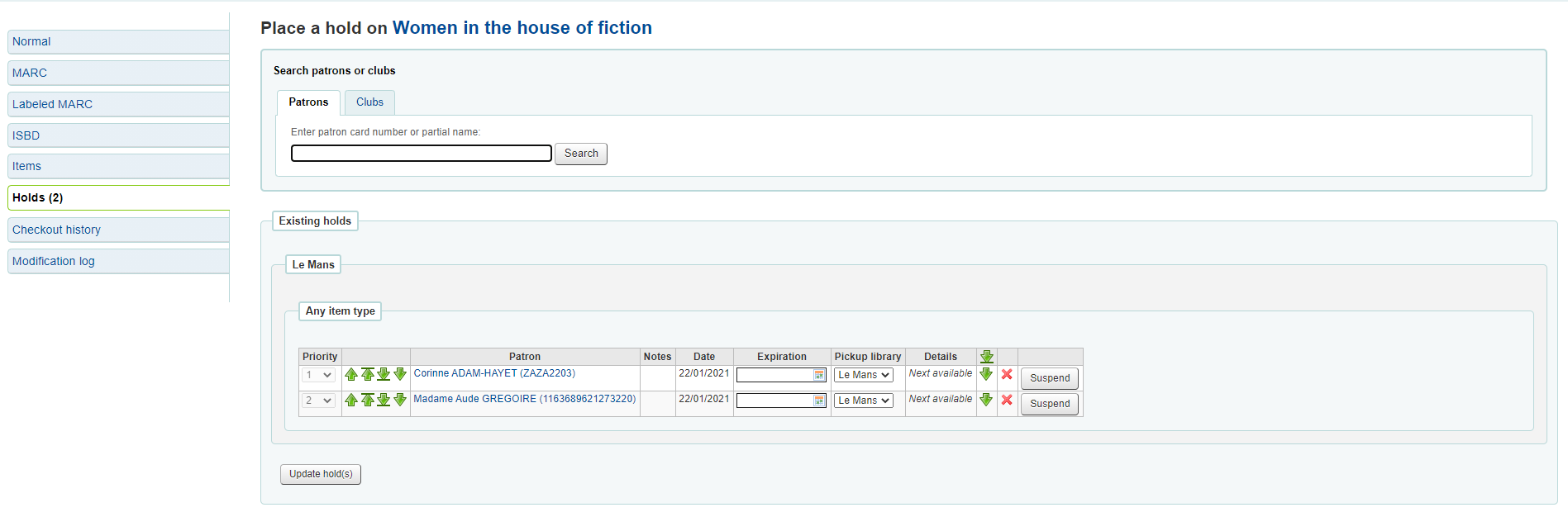1568x531 pixels.
Task: Focus the patron card number search field
Action: 421,154
